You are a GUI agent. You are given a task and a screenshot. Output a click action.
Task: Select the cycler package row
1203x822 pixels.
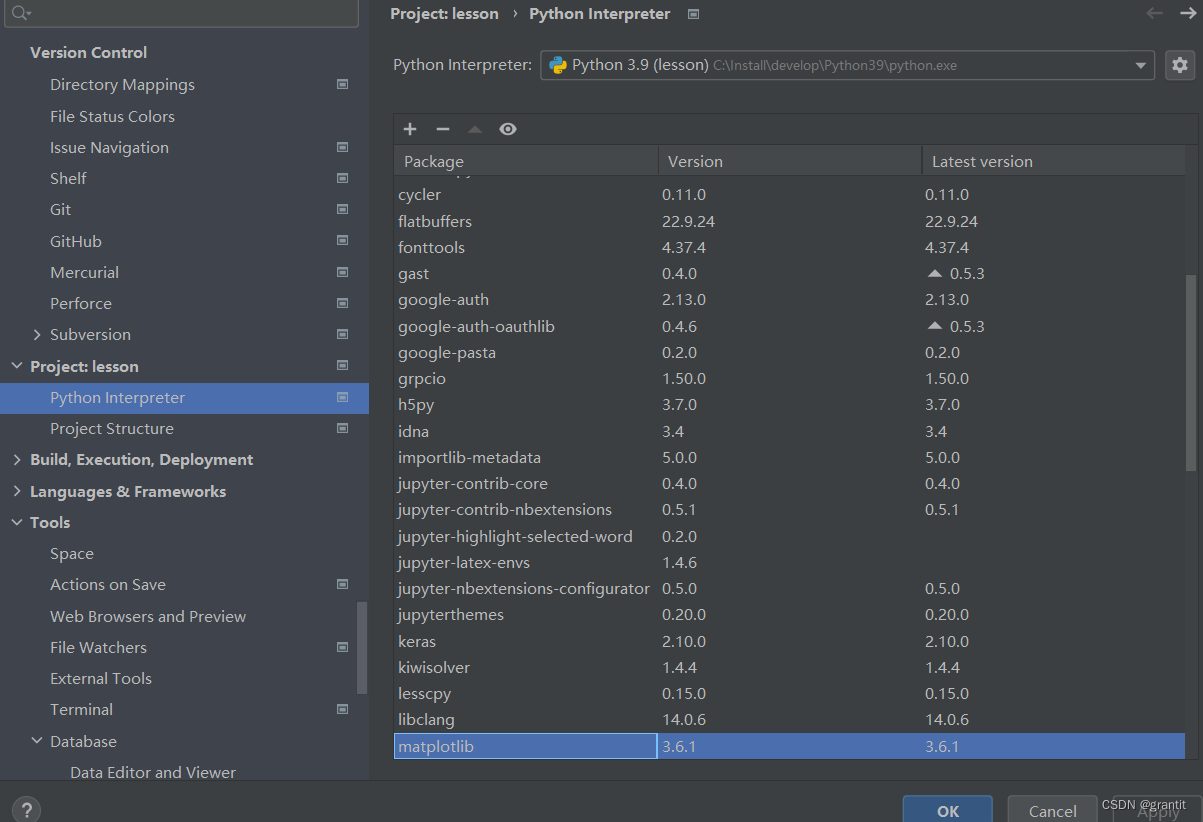point(790,195)
